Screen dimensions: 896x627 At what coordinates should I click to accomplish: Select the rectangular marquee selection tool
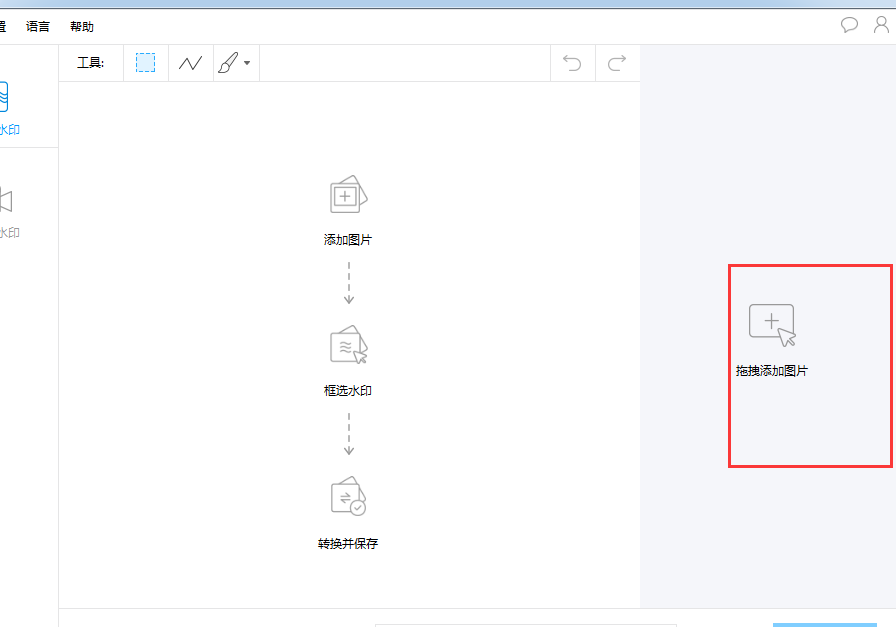[x=145, y=62]
